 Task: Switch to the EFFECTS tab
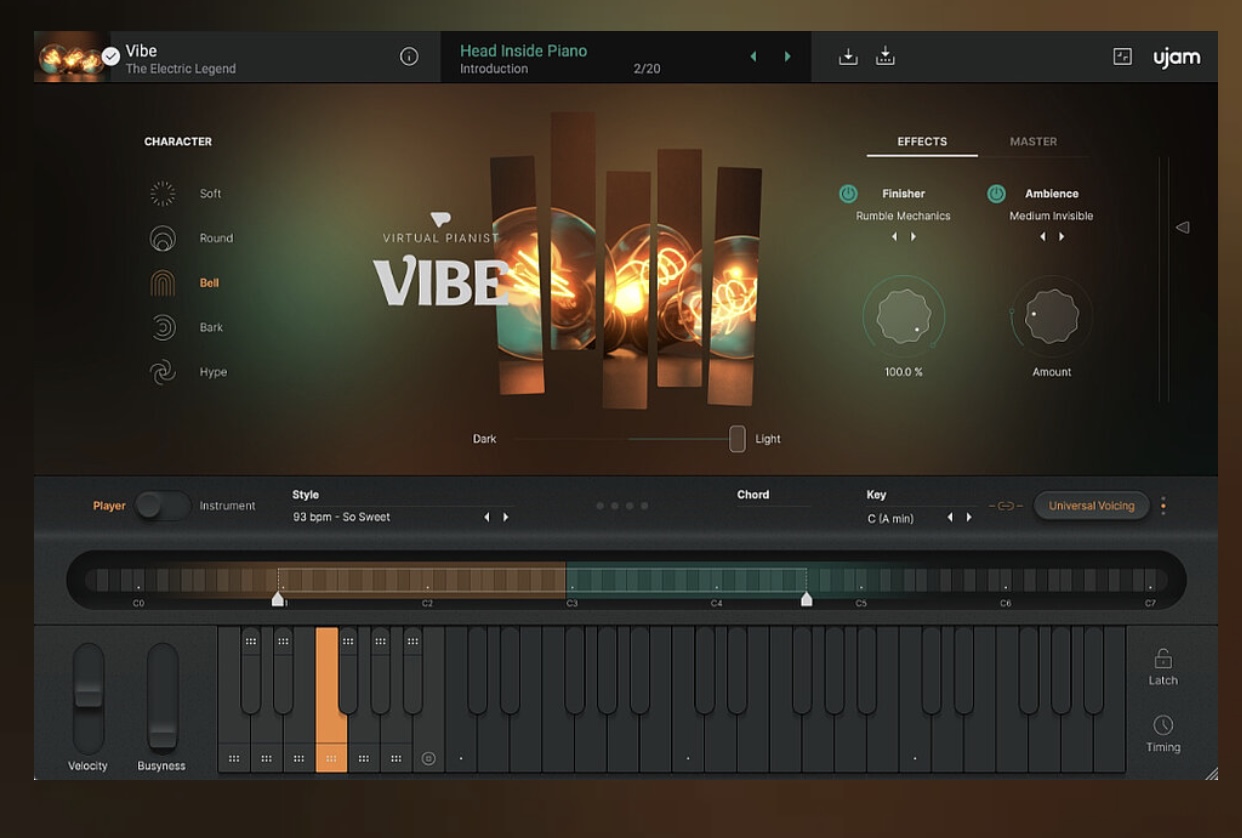[x=922, y=142]
